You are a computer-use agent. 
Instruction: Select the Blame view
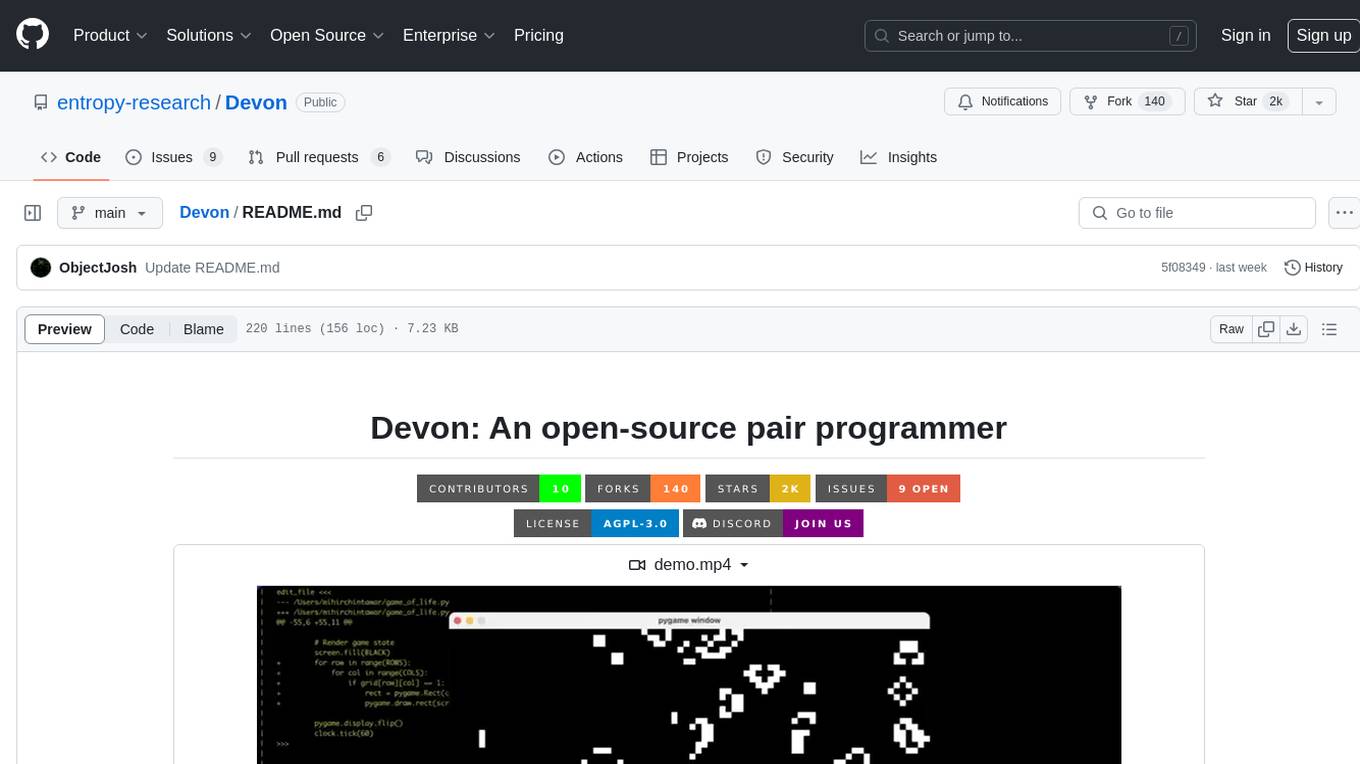(x=203, y=329)
